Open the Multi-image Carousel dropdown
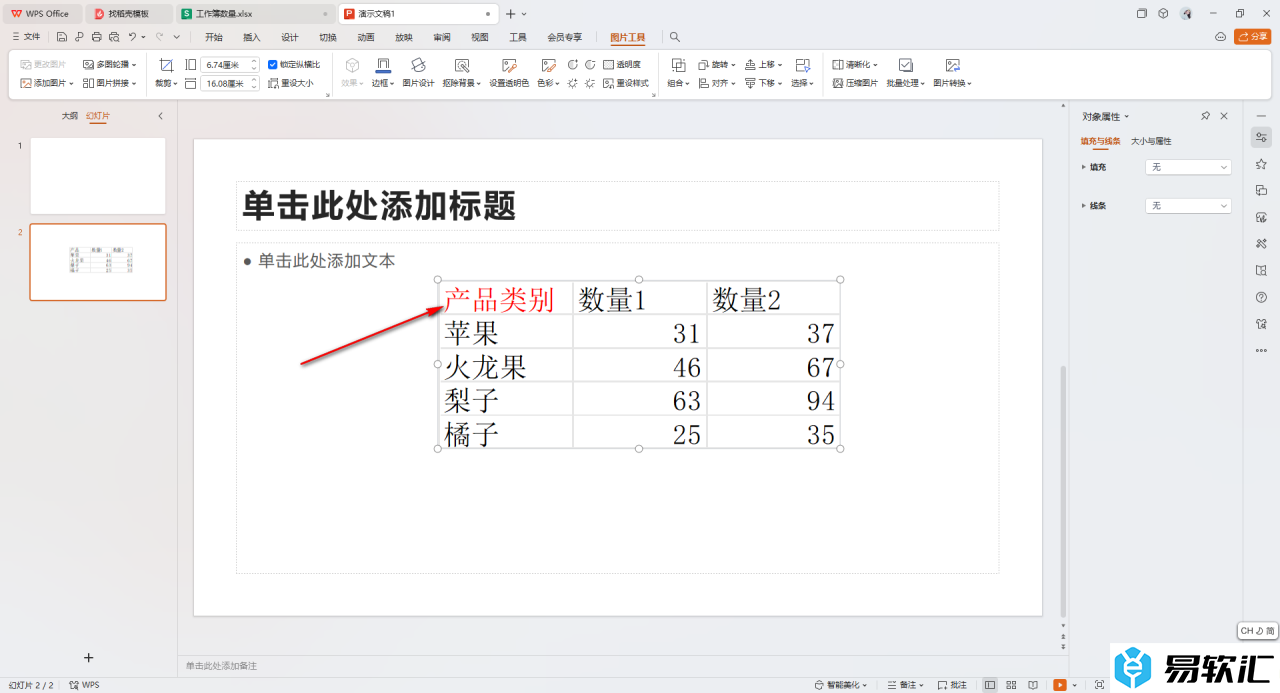The image size is (1280, 693). point(110,64)
